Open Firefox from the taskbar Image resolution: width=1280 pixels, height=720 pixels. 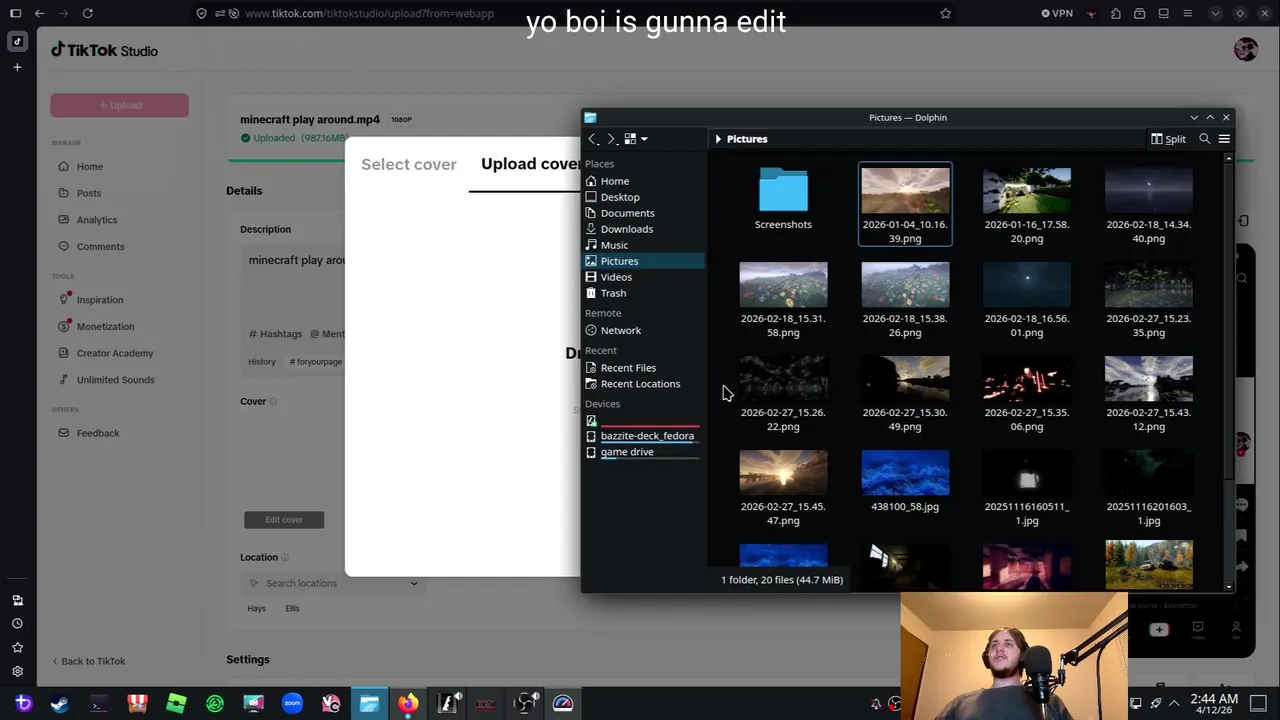(408, 704)
